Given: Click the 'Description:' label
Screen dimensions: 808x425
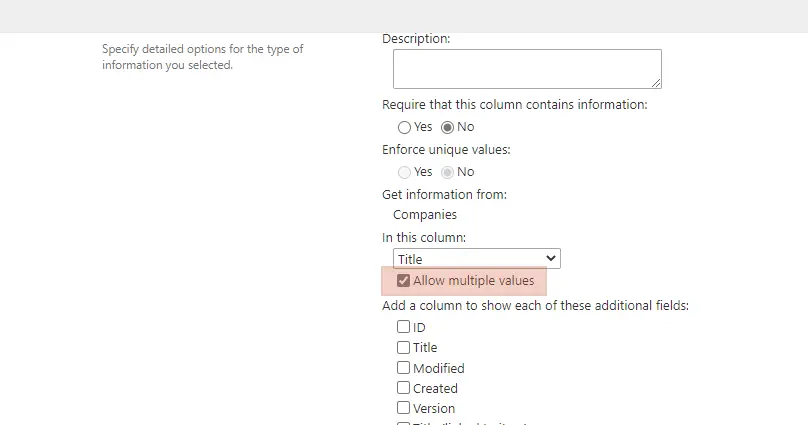Looking at the screenshot, I should (x=416, y=39).
